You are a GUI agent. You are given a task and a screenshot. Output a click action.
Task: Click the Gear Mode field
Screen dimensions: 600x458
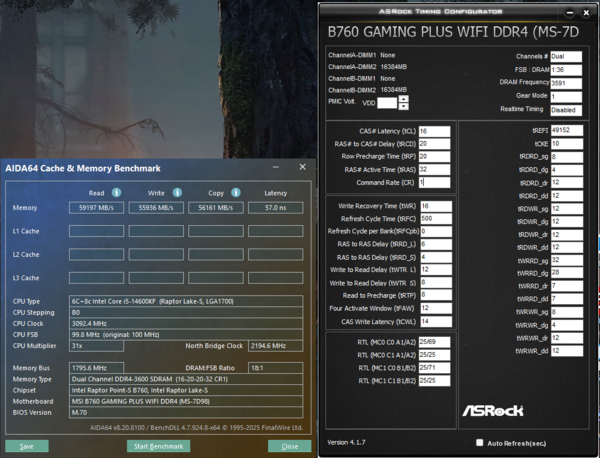pyautogui.click(x=566, y=96)
